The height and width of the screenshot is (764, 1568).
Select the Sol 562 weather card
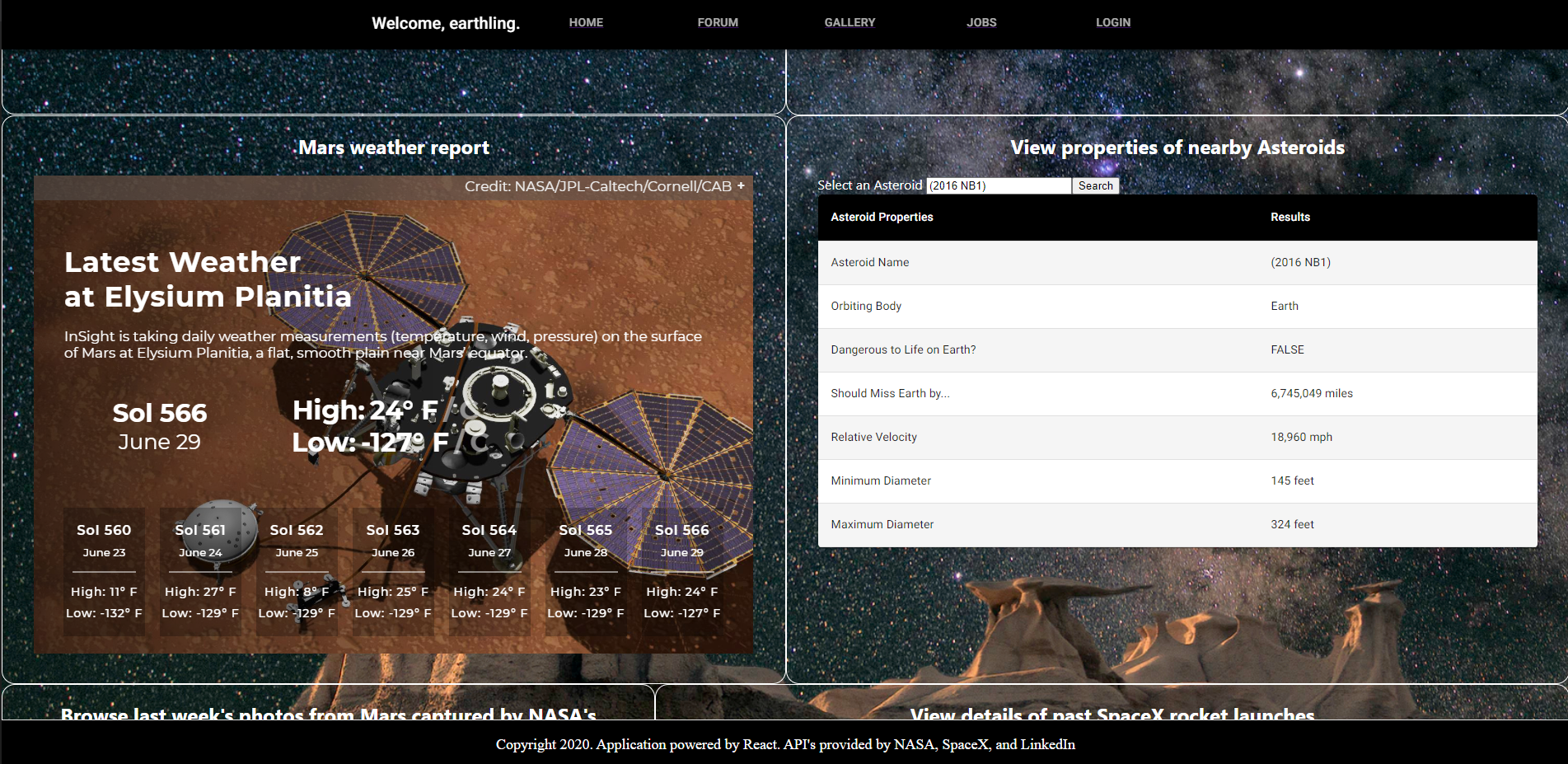click(x=297, y=571)
